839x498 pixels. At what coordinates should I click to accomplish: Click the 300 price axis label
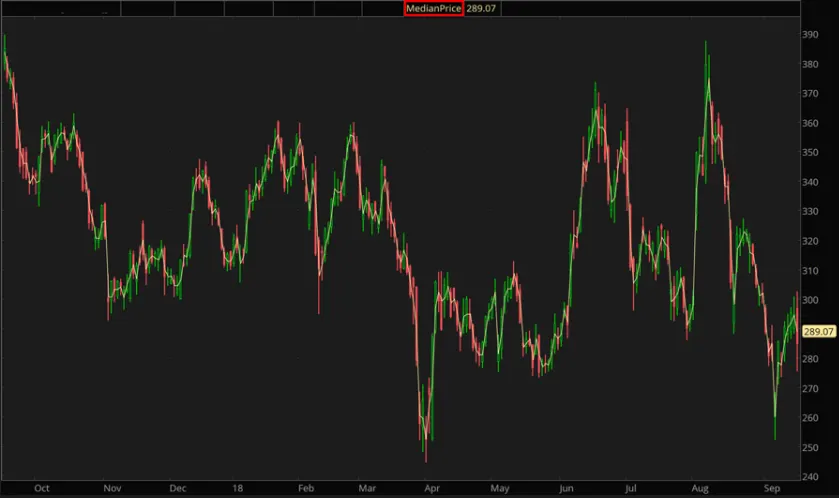pos(810,300)
